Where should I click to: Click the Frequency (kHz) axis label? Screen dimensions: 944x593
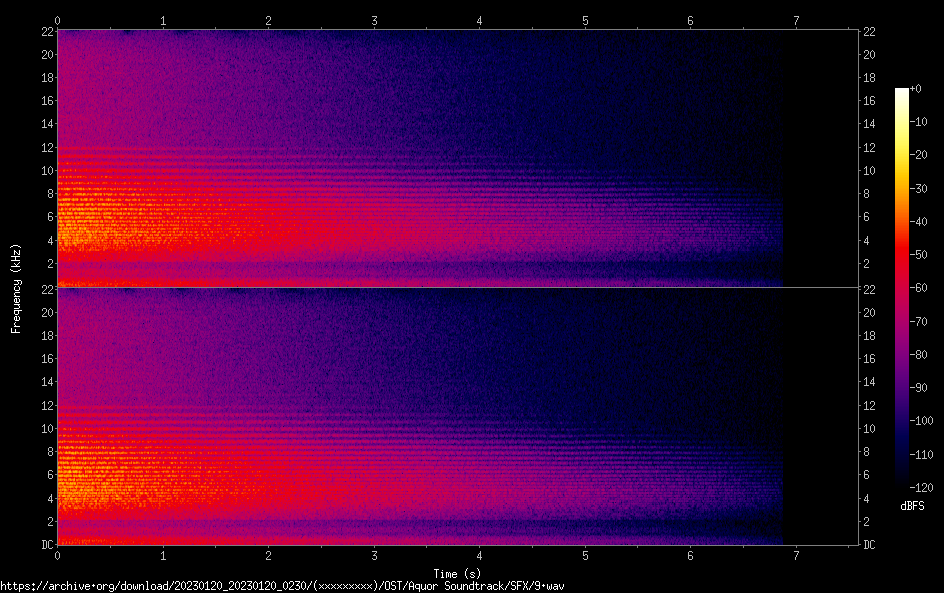coord(16,287)
